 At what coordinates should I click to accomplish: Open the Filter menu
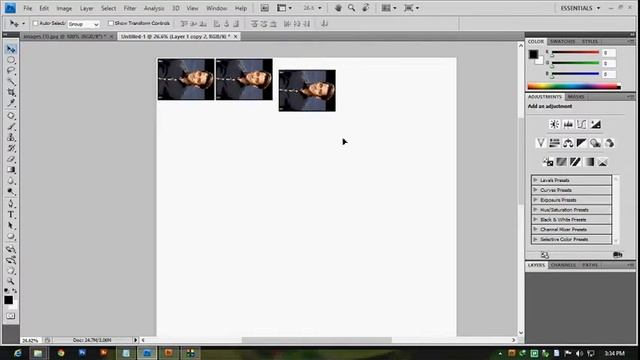coord(129,8)
